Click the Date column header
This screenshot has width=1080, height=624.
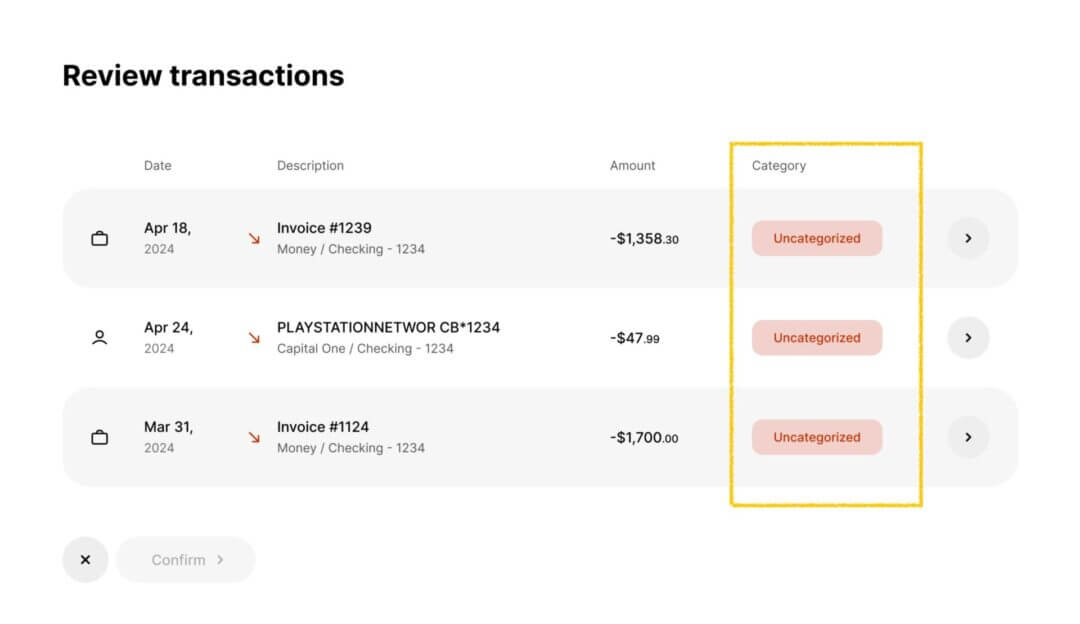pyautogui.click(x=158, y=165)
